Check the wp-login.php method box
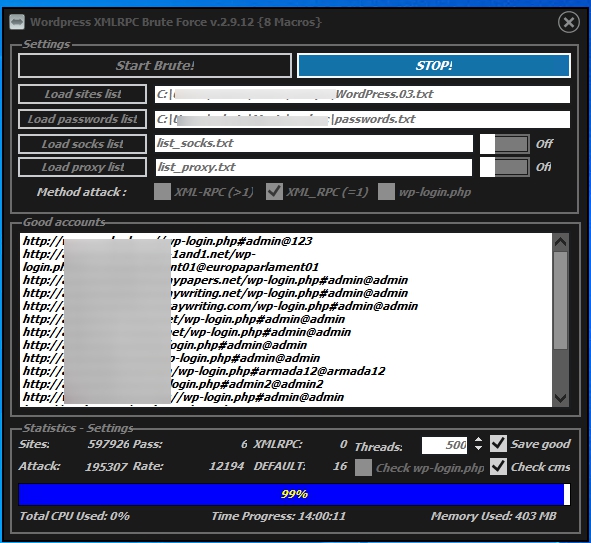 (386, 192)
